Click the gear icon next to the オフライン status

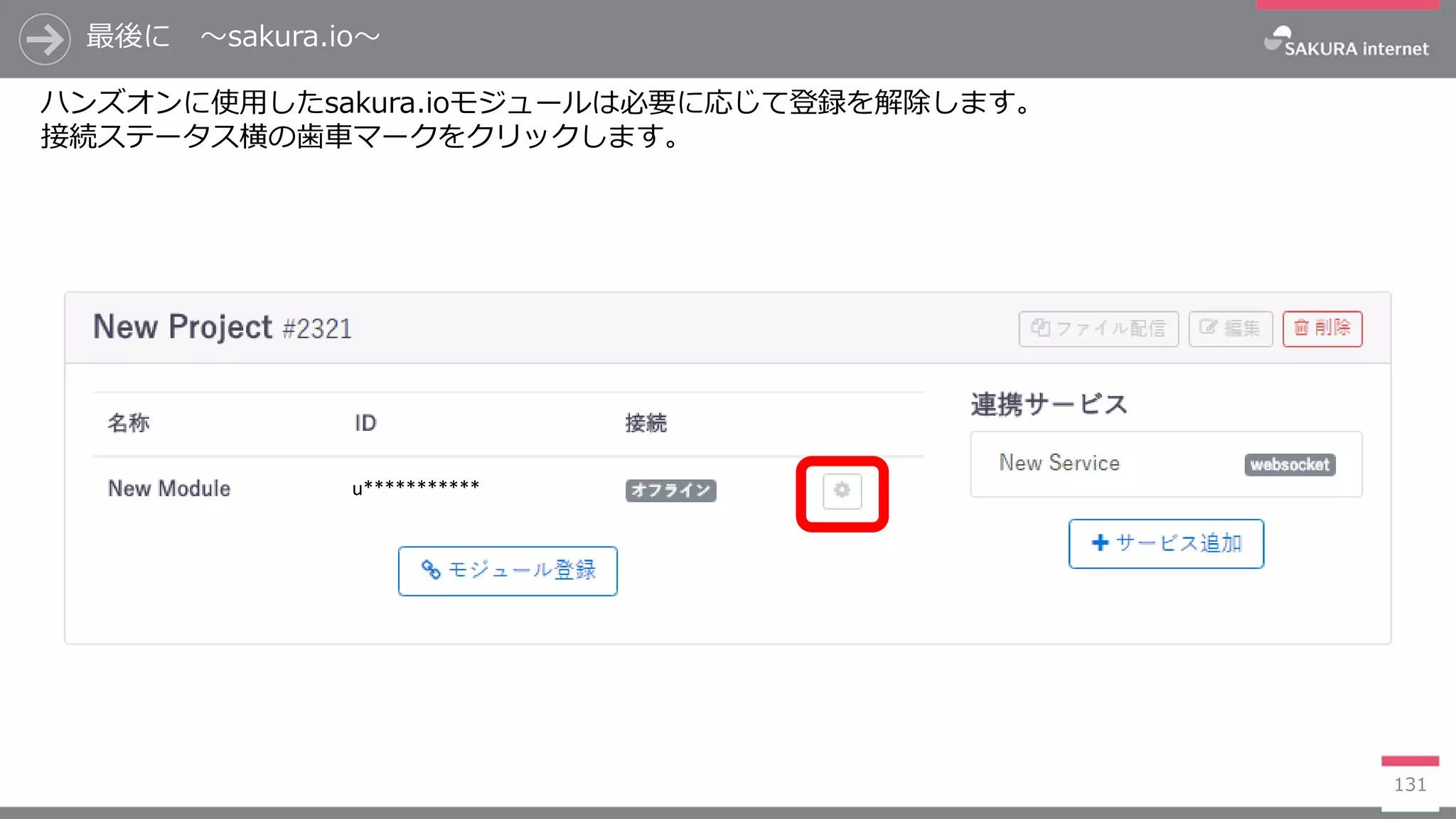click(842, 491)
